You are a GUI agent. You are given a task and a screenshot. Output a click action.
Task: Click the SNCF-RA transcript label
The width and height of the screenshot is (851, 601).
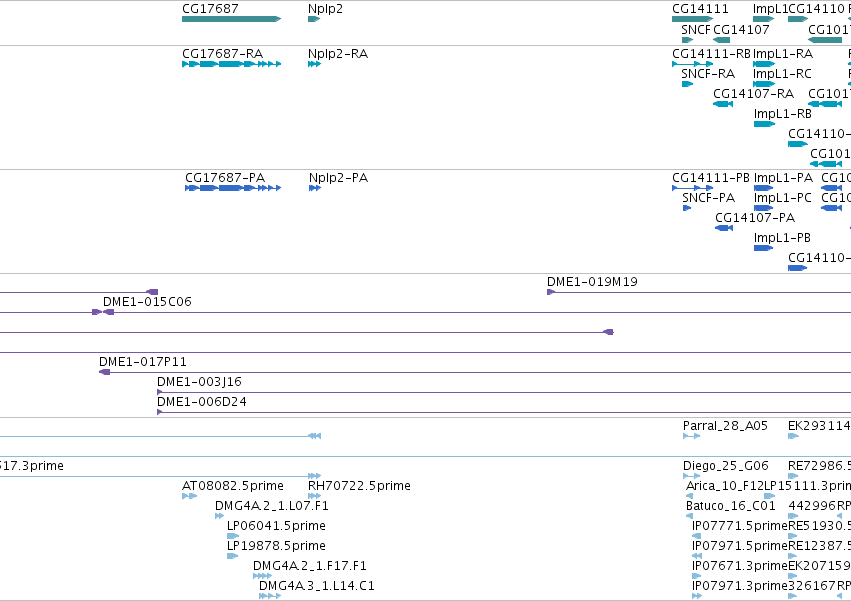pos(708,74)
